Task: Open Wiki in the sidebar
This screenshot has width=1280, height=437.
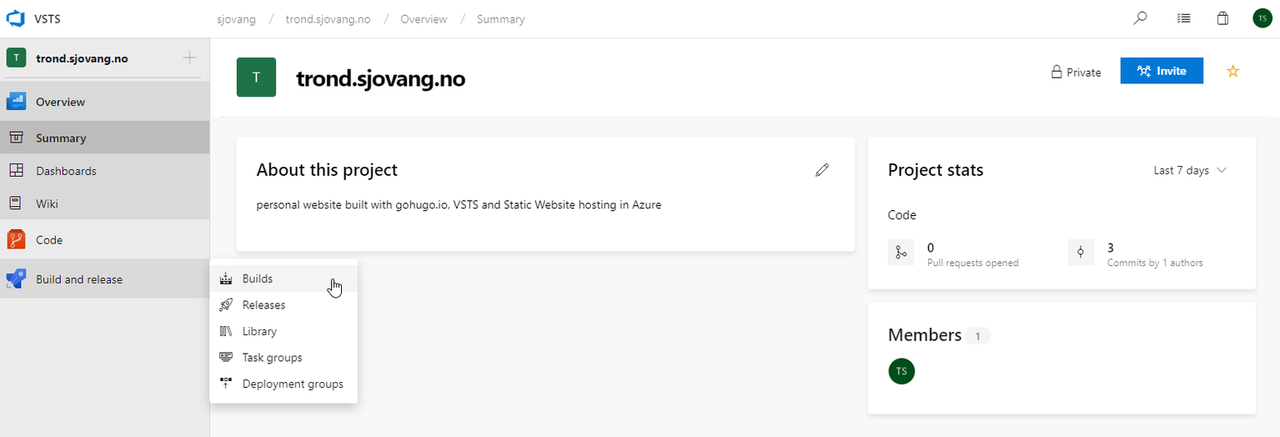Action: point(105,204)
